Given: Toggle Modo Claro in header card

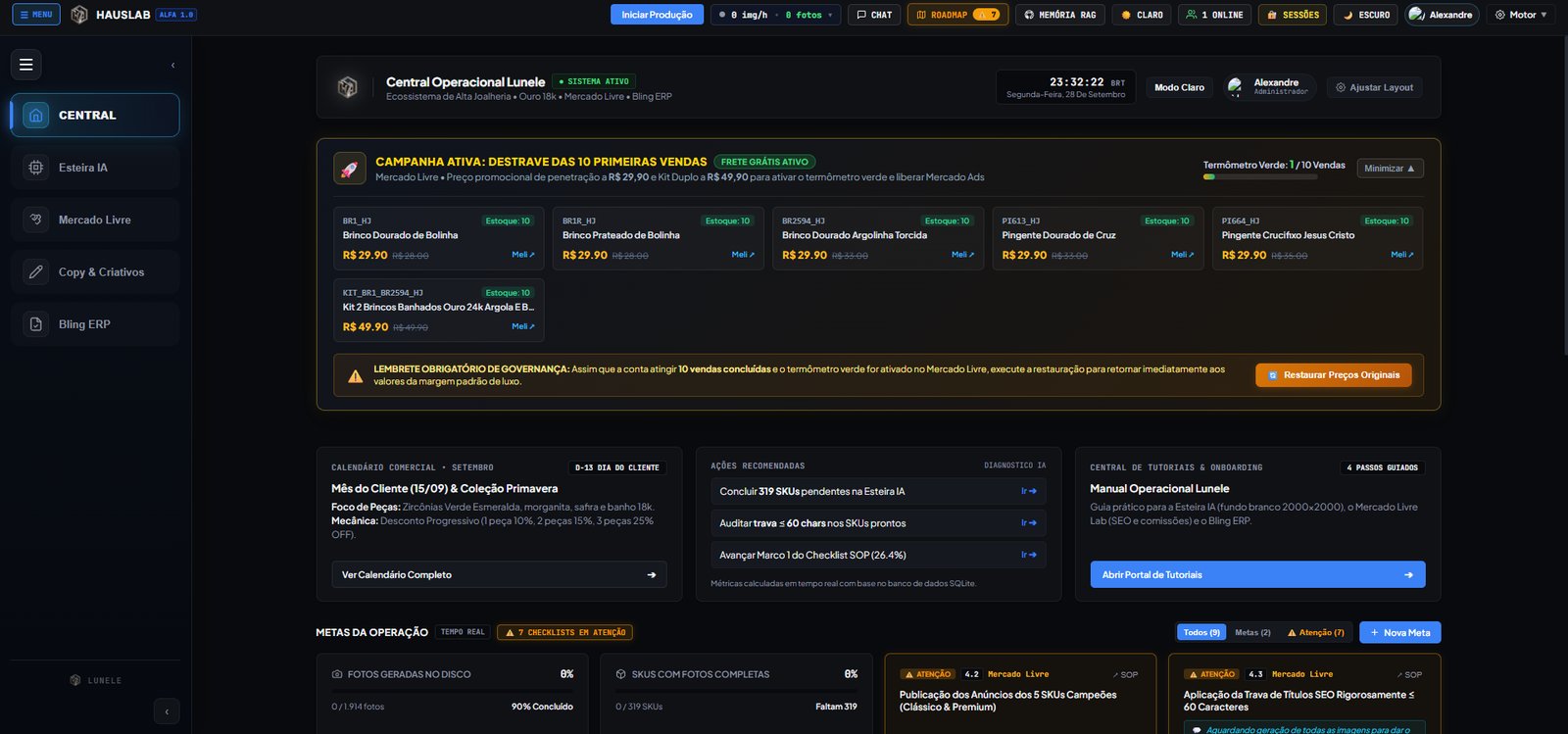Looking at the screenshot, I should coord(1179,87).
